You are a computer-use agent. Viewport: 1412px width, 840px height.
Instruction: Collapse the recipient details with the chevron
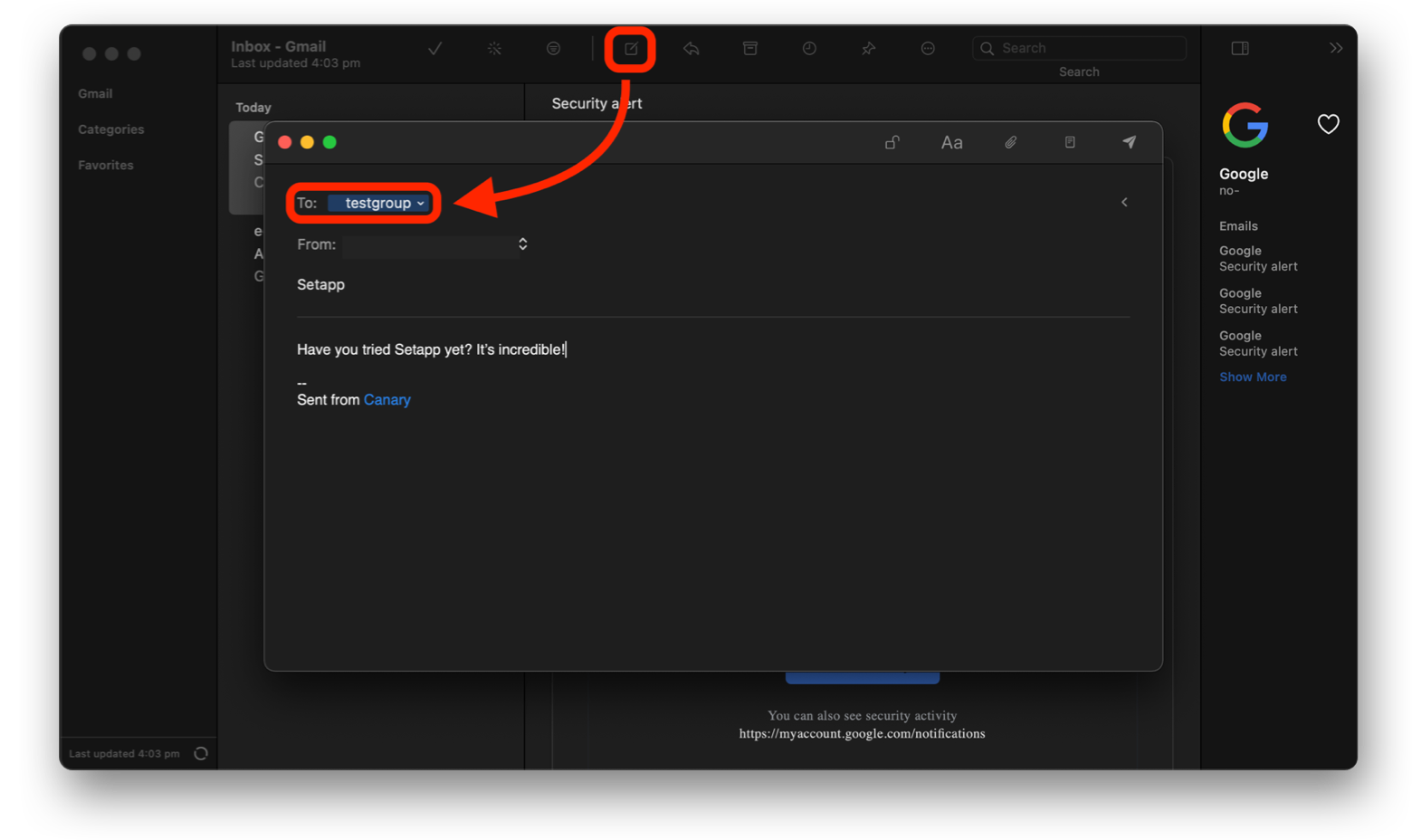[1124, 202]
